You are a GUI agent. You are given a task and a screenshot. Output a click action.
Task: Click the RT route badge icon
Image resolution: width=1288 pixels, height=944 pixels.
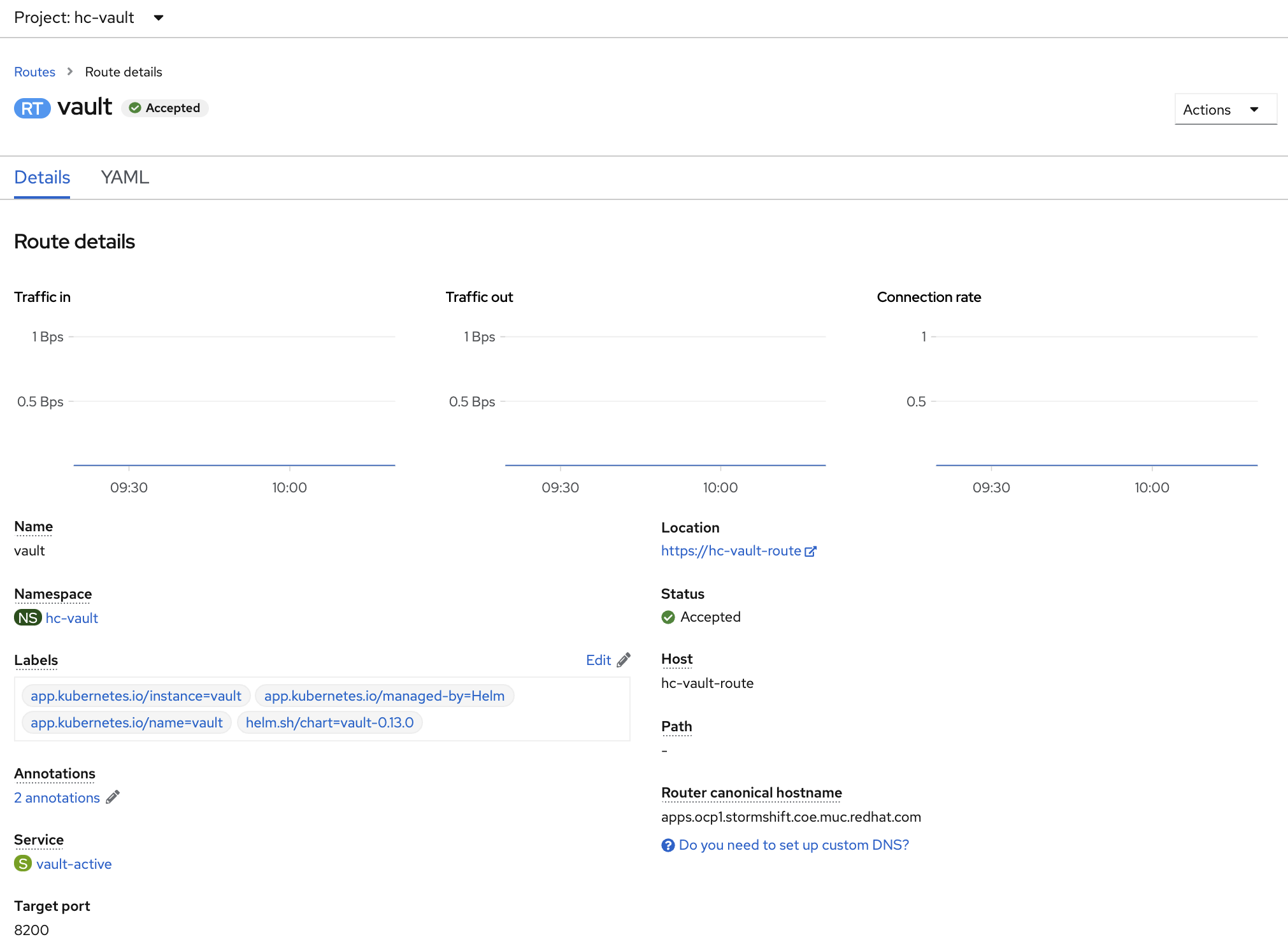(x=32, y=108)
